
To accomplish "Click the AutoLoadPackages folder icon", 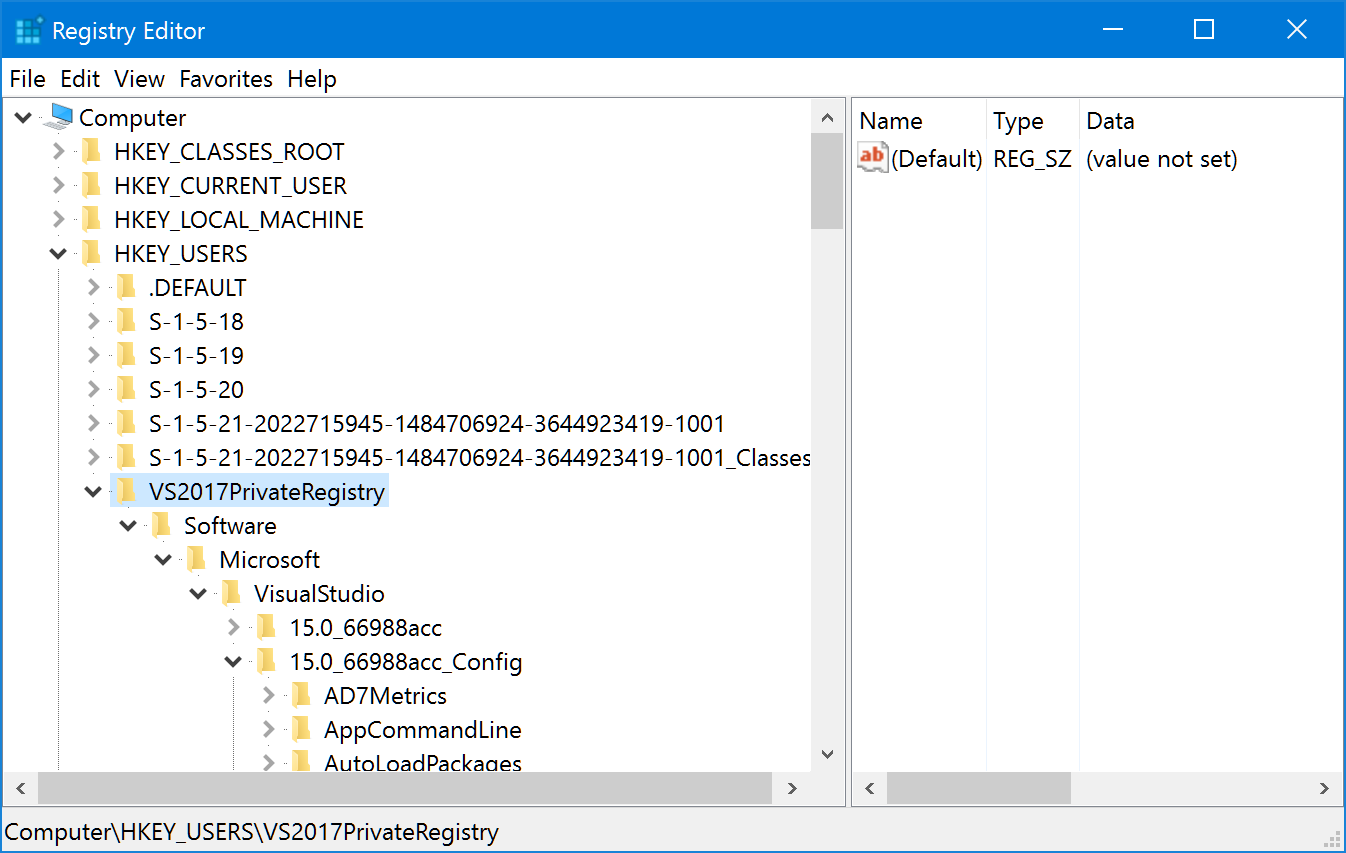I will [x=302, y=763].
